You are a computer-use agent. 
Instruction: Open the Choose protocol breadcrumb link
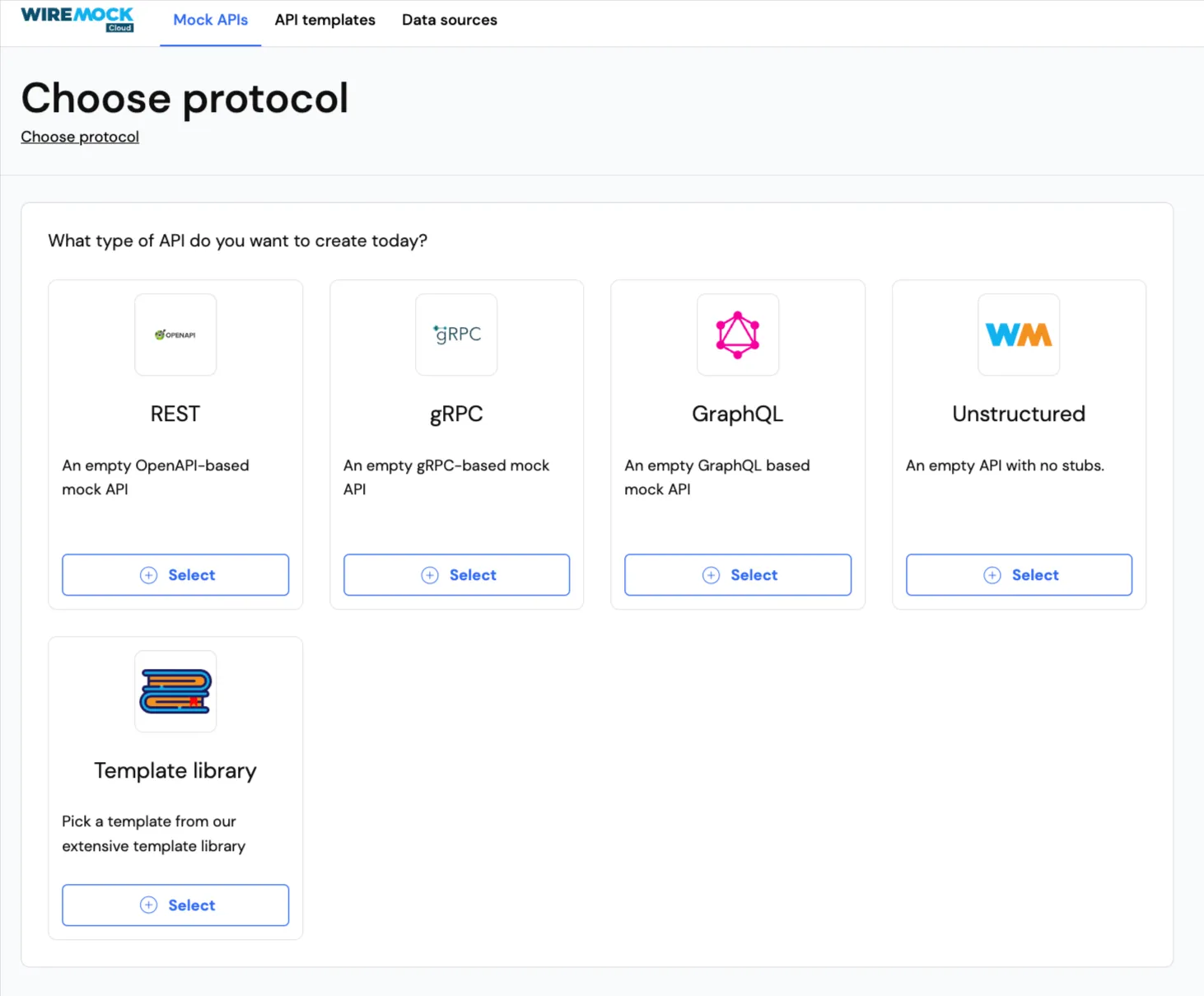(79, 136)
